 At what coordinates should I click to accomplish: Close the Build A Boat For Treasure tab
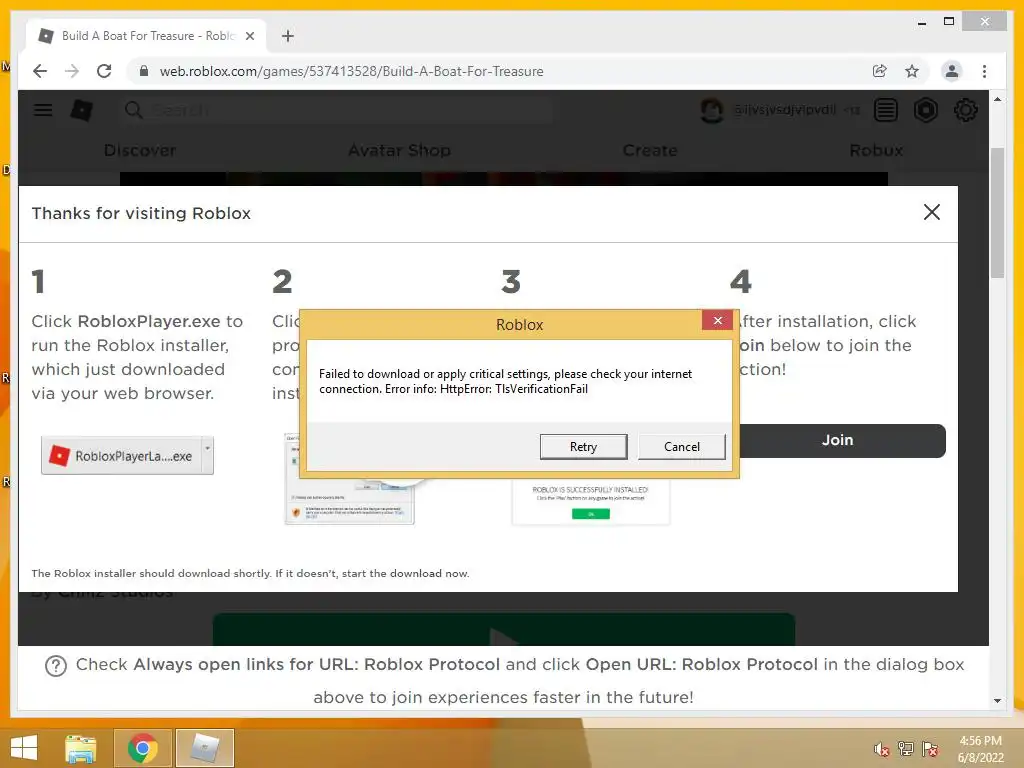(249, 36)
